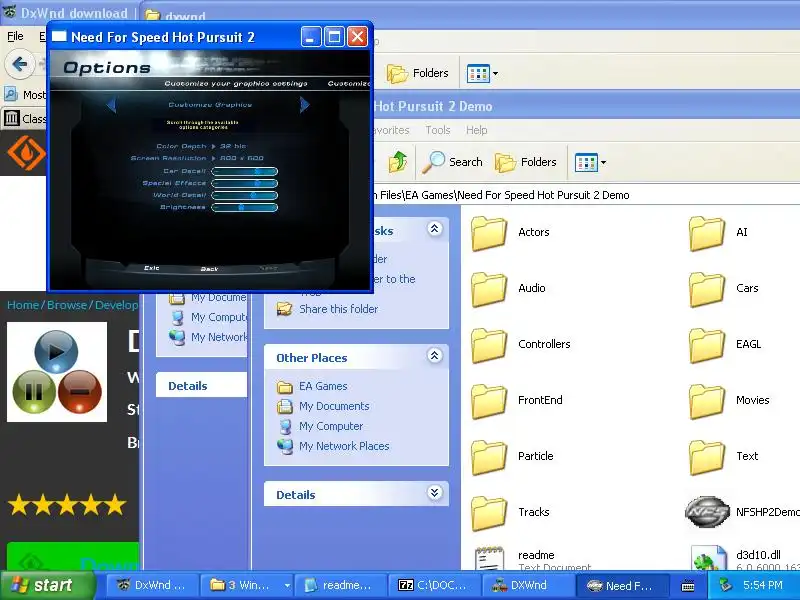Adjust the Car Detail slider

pos(244,171)
